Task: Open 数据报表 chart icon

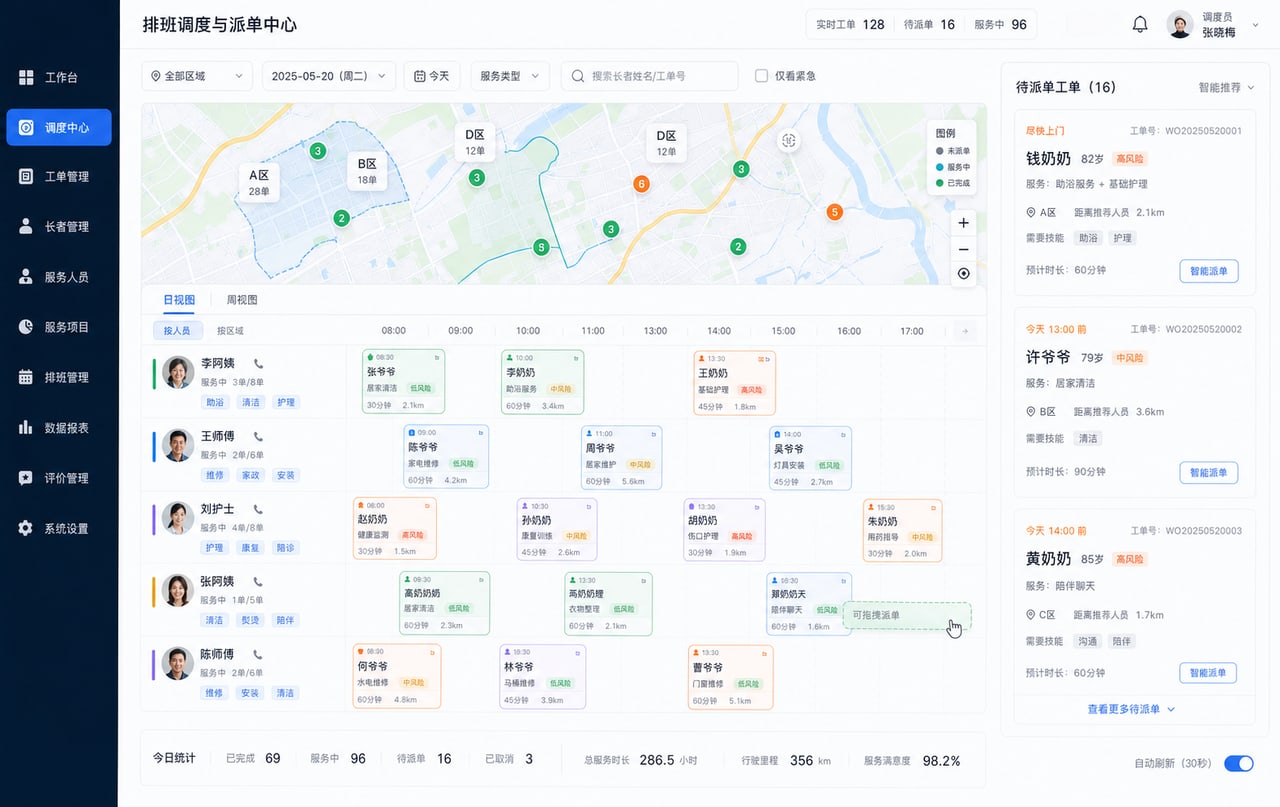Action: pos(26,427)
